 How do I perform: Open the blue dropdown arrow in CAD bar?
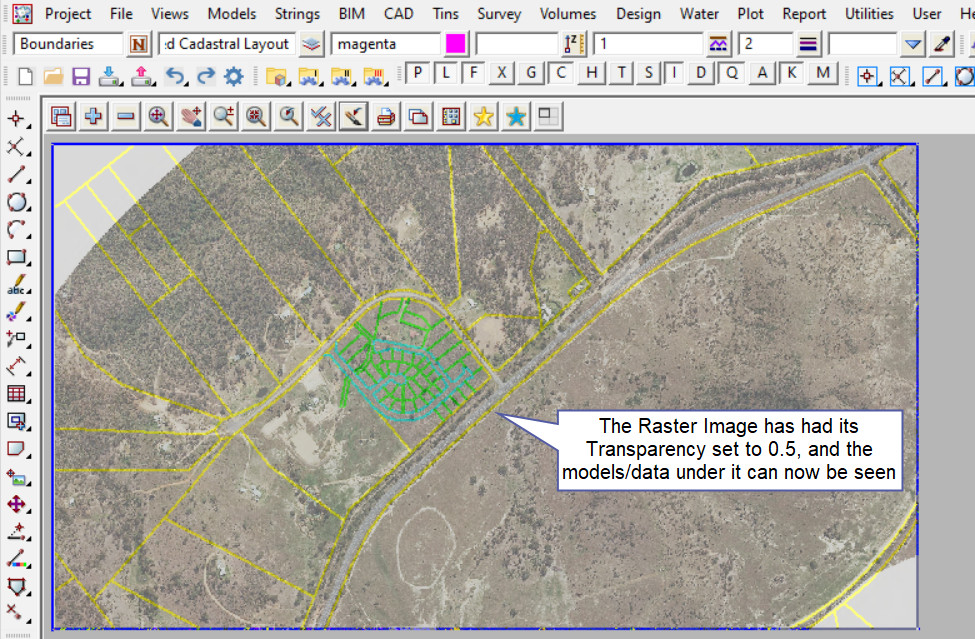click(x=912, y=44)
